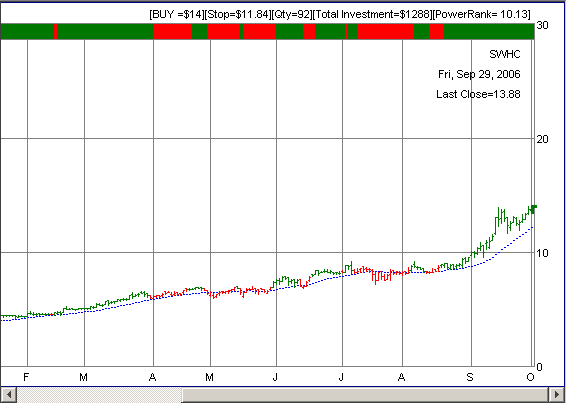Select the O month label on the time axis
Image resolution: width=567 pixels, height=403 pixels.
click(530, 377)
